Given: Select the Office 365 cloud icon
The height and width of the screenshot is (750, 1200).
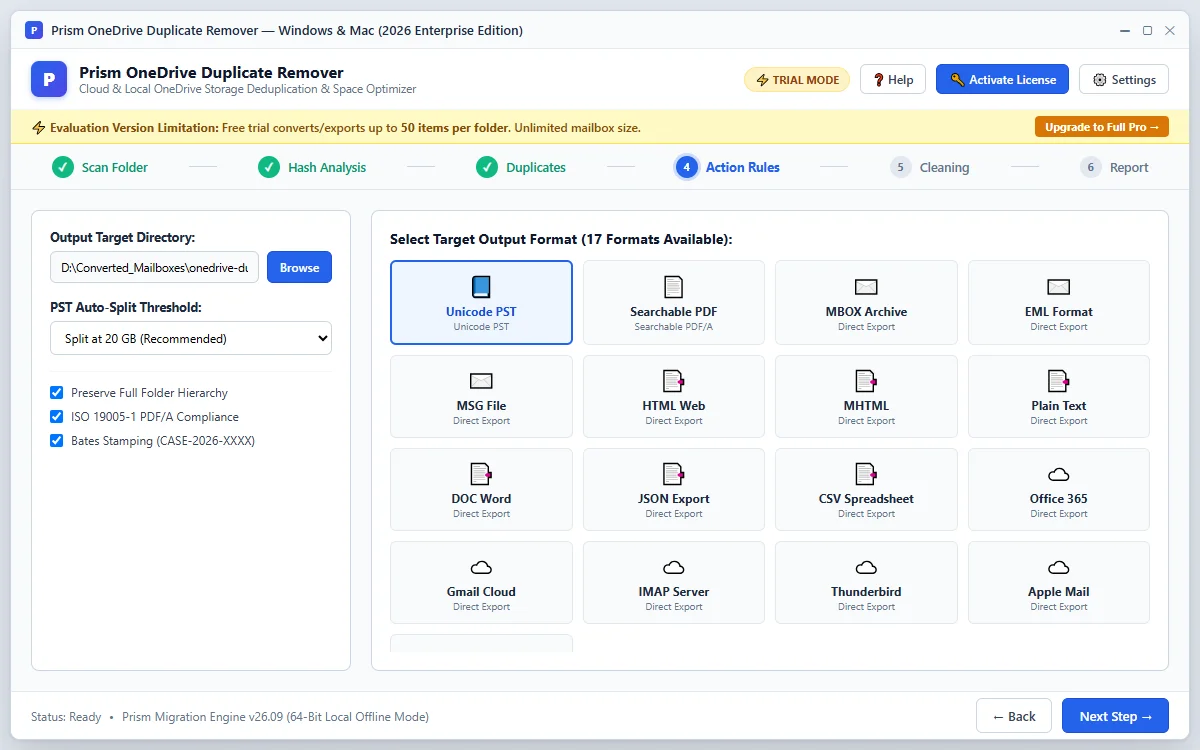Looking at the screenshot, I should 1059,474.
